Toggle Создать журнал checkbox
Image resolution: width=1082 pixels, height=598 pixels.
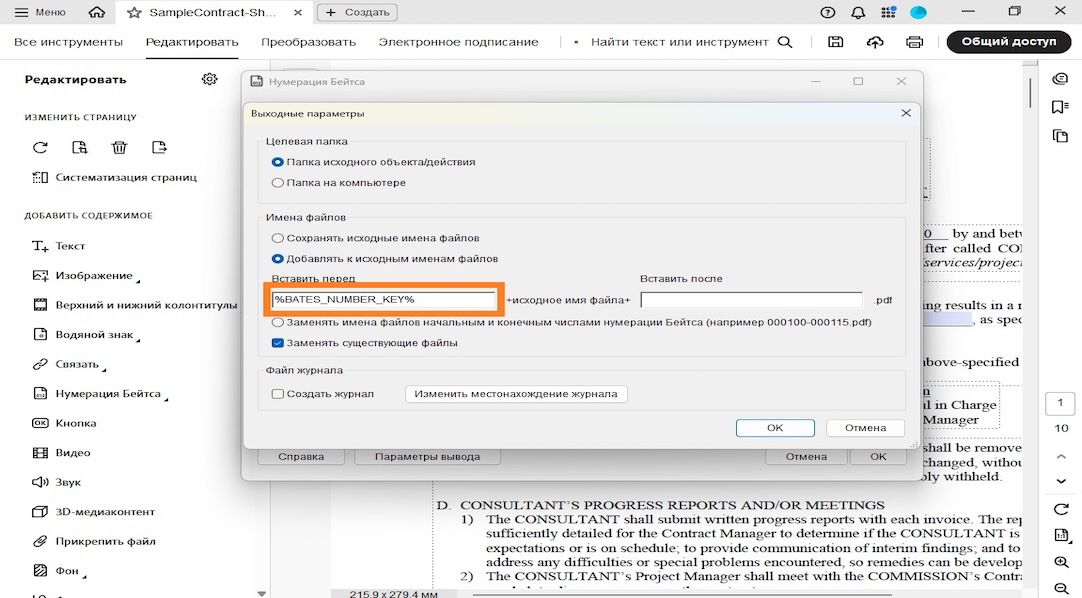pos(277,394)
